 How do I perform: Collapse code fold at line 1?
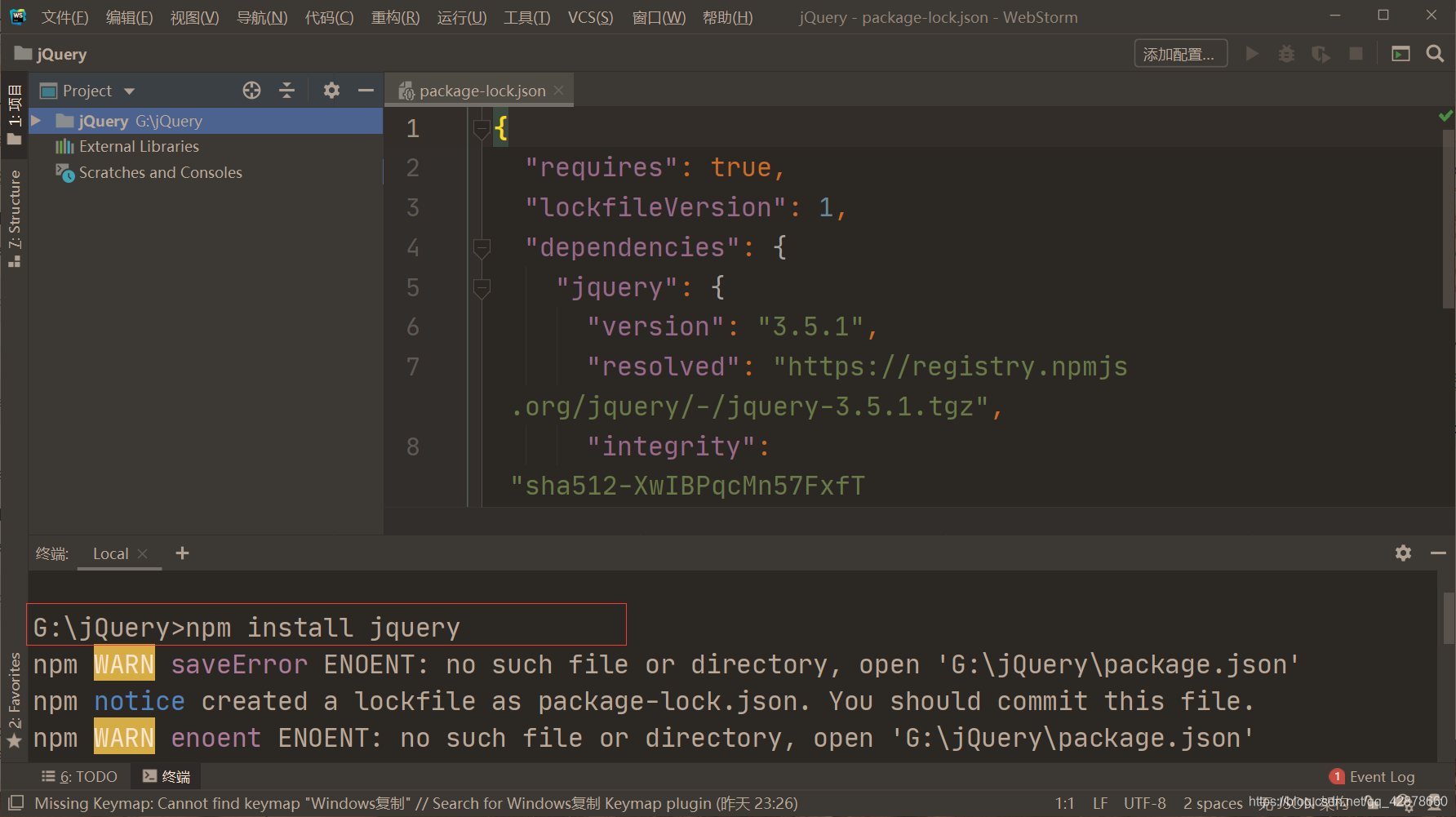coord(482,128)
